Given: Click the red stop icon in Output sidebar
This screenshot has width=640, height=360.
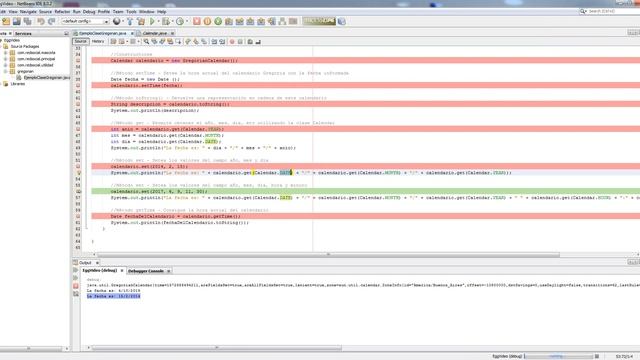Looking at the screenshot, I should point(76,286).
